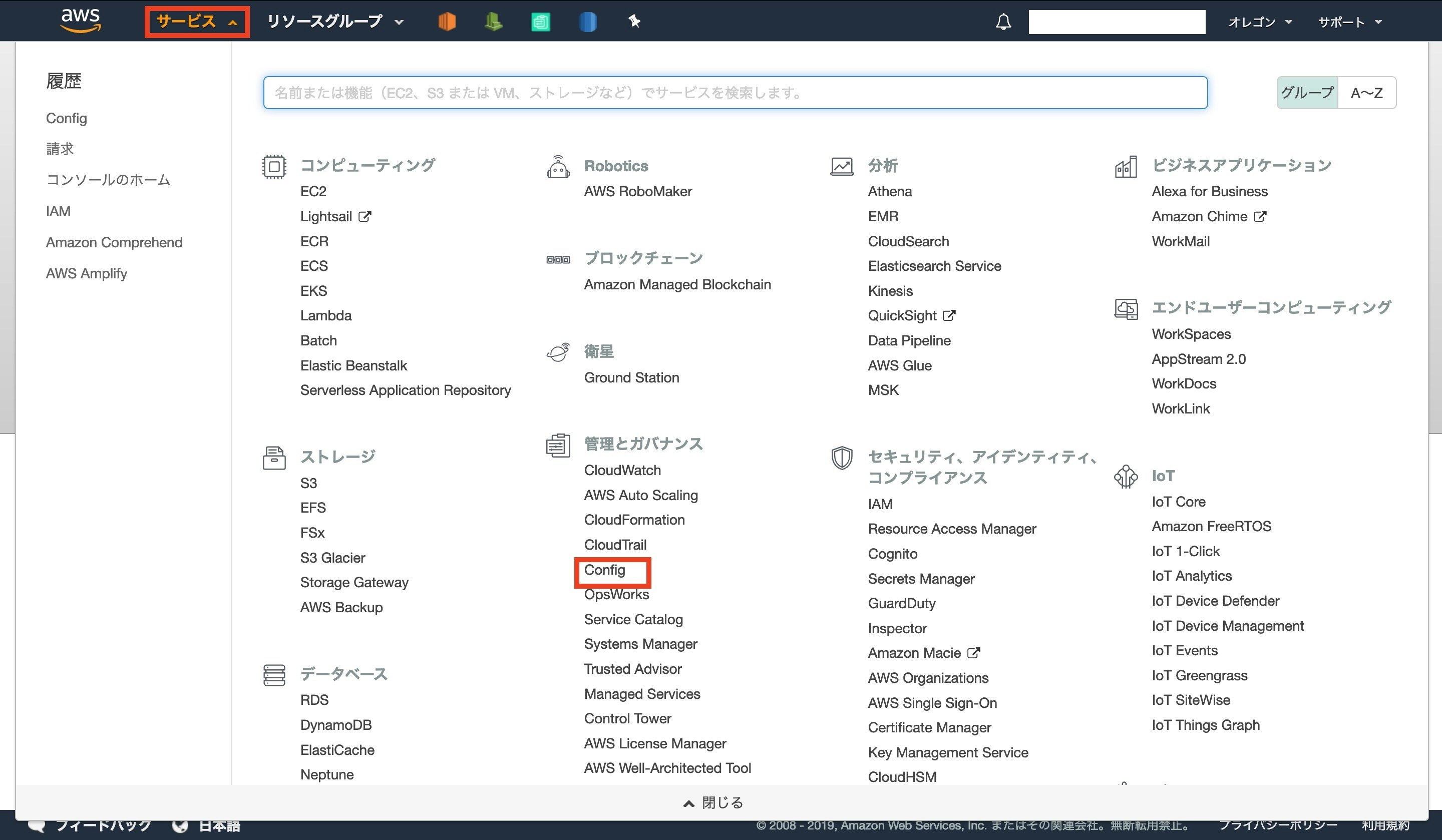This screenshot has height=840, width=1442.
Task: Open AWS Well-Architected Tool
Action: 668,768
